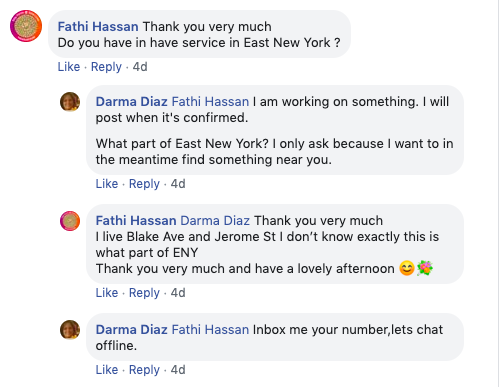499x387 pixels.
Task: Open tagged Darma Diaz mention in Fathi's reply
Action: [x=215, y=221]
